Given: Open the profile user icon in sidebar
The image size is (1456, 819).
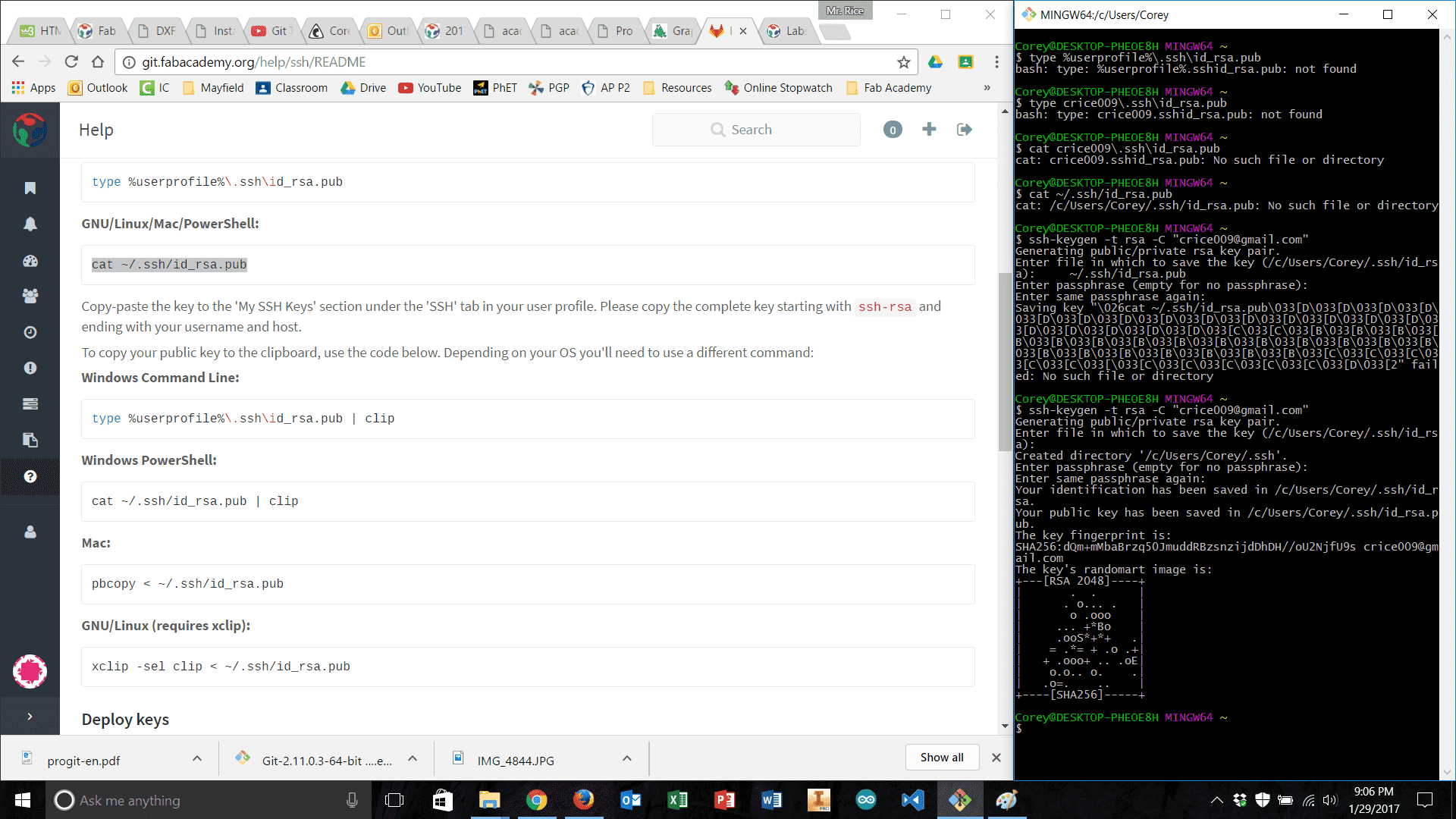Looking at the screenshot, I should 30,532.
